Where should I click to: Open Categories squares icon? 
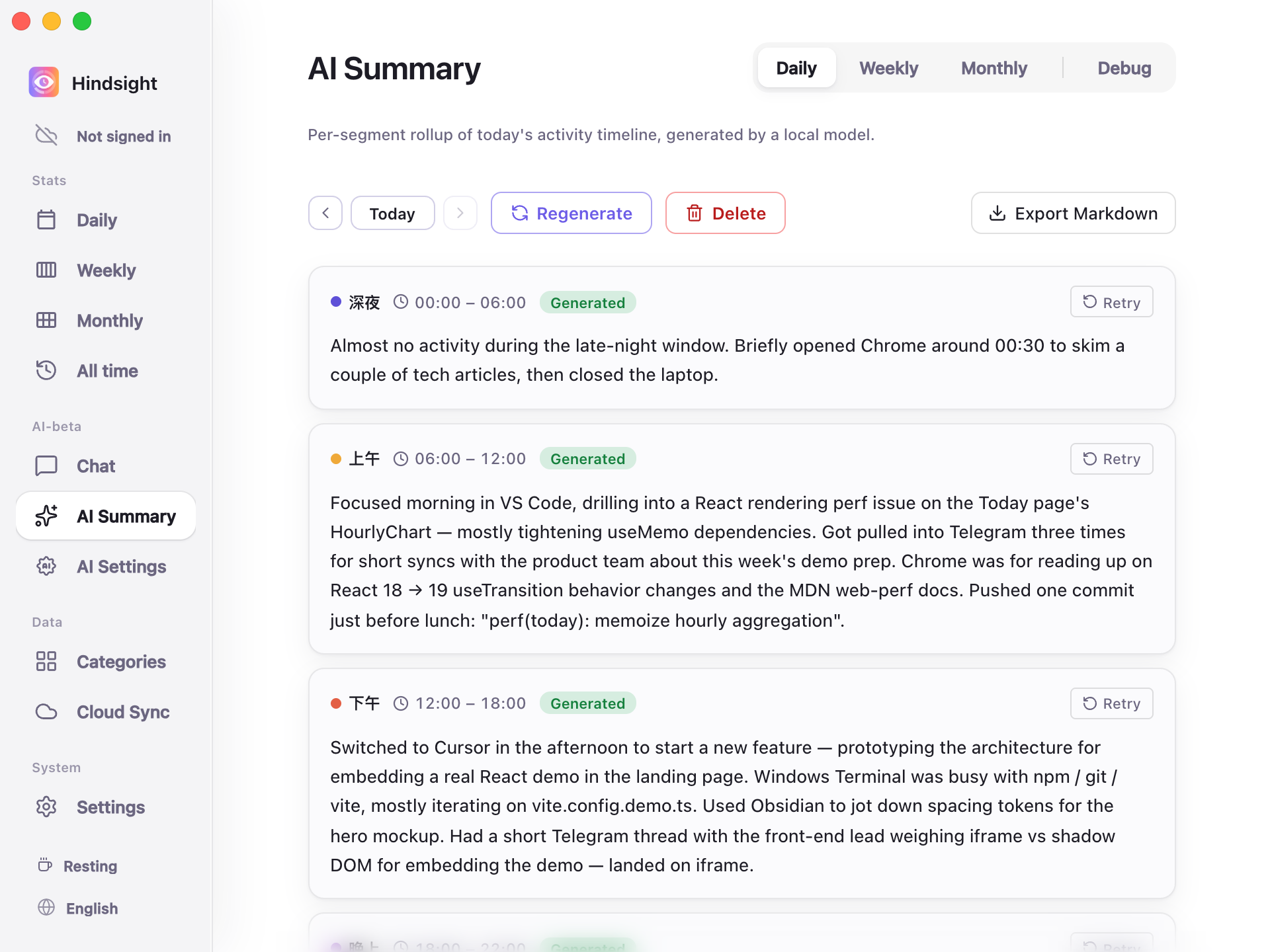pyautogui.click(x=46, y=661)
